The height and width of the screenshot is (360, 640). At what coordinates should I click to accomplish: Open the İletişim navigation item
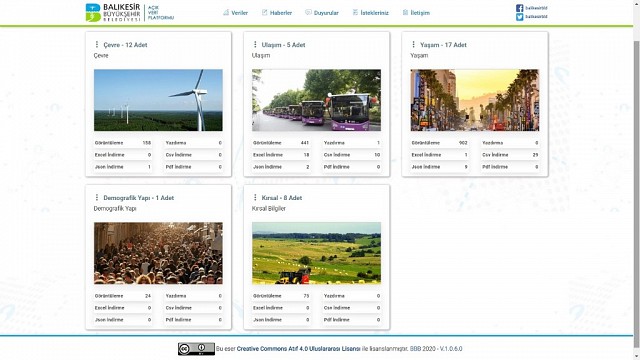tap(416, 13)
